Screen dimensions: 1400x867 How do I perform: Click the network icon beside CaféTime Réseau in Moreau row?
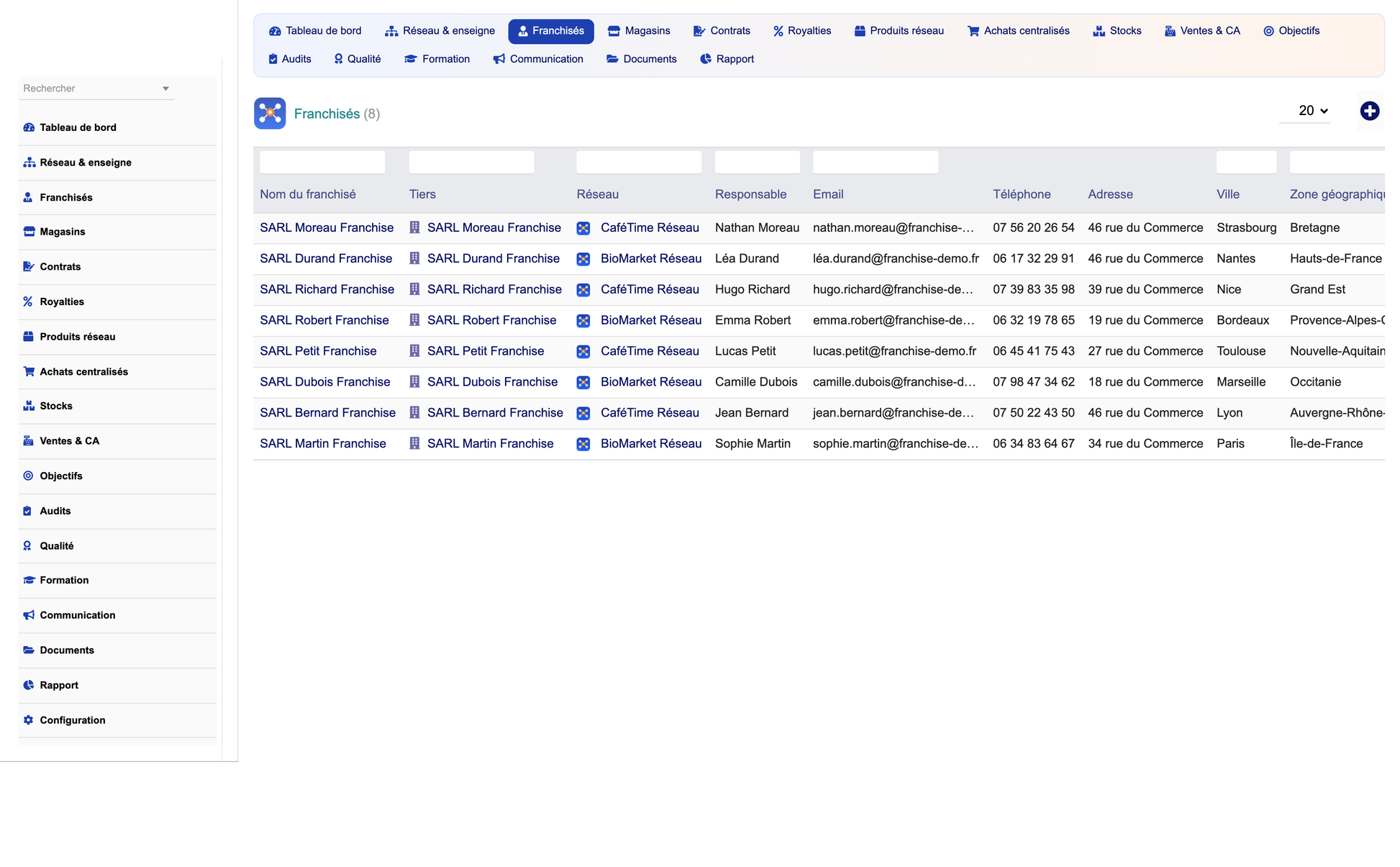tap(583, 228)
